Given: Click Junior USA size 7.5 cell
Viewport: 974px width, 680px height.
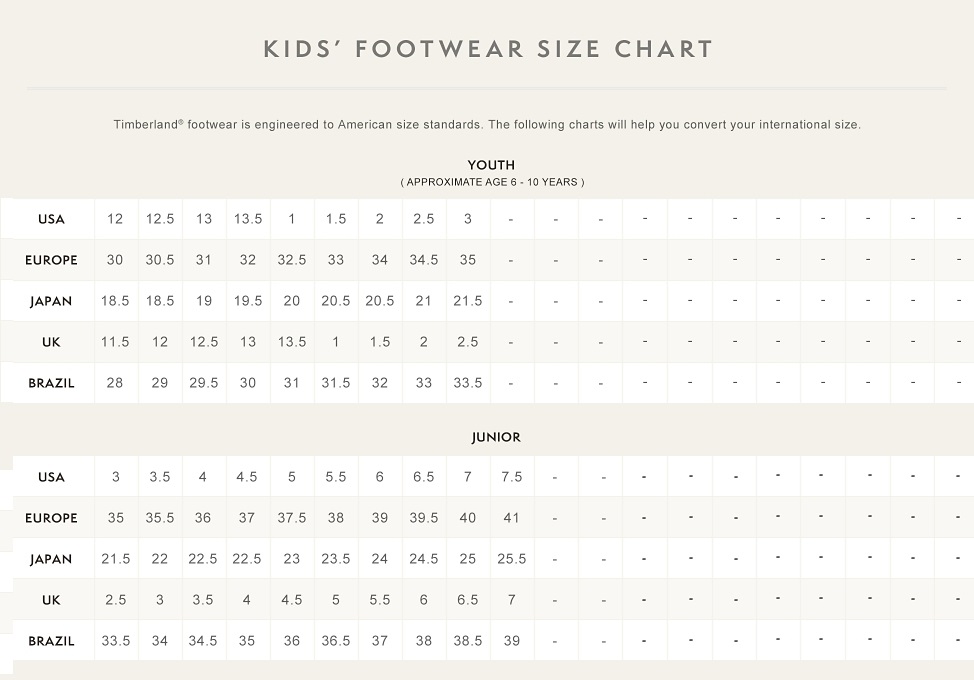Looking at the screenshot, I should [x=512, y=477].
